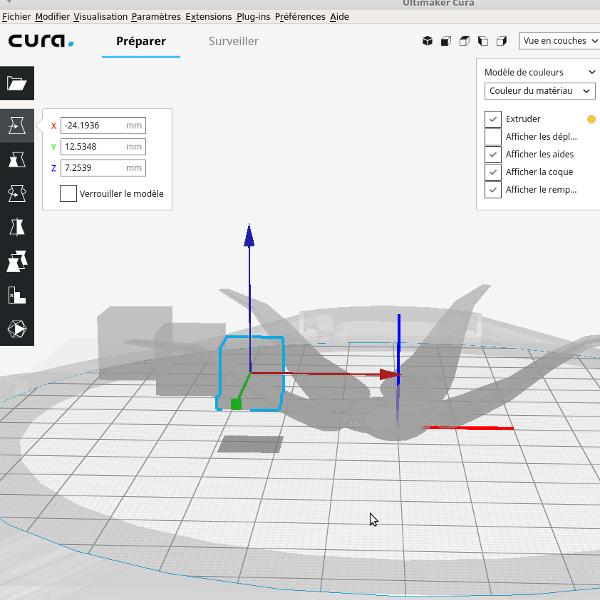Select the Support Blocker tool
The width and height of the screenshot is (600, 600).
pos(17,295)
